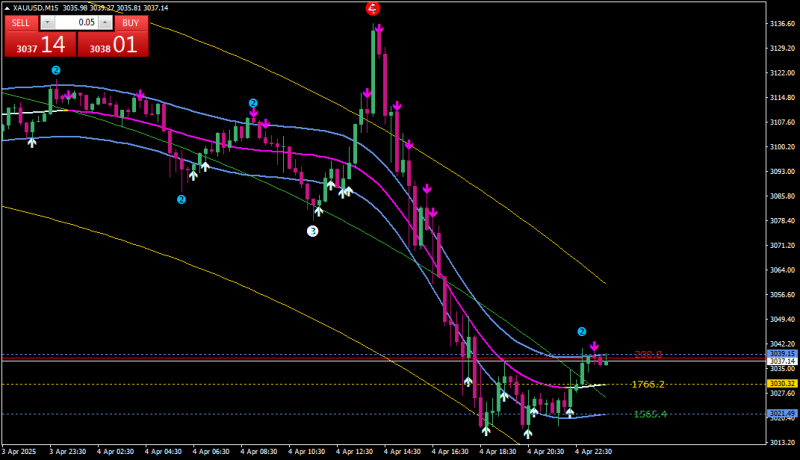The width and height of the screenshot is (800, 460).
Task: Select blue marker 2 above 3 Apr 23:30
Action: (56, 70)
